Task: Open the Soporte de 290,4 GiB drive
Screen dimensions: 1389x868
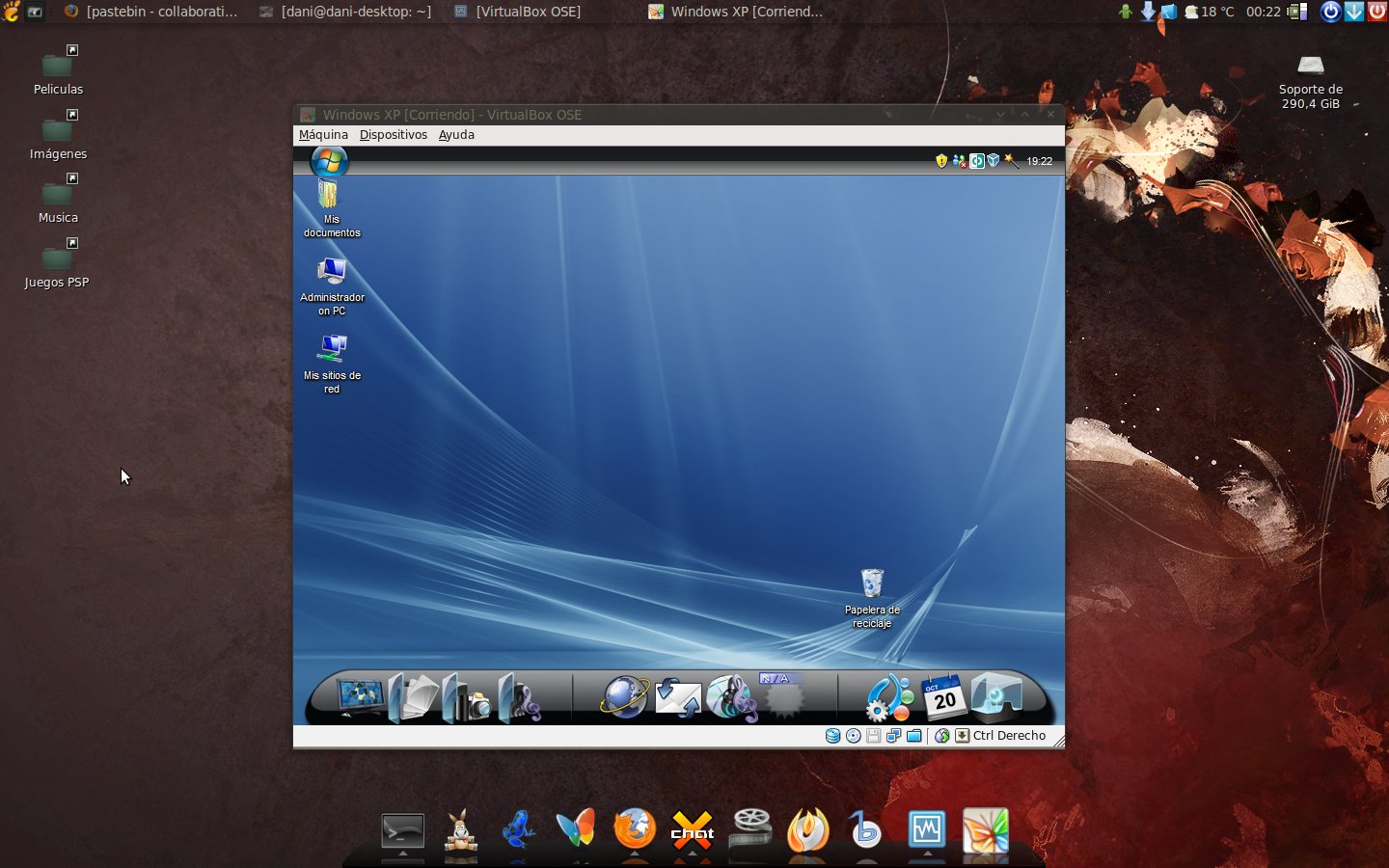Action: point(1311,81)
